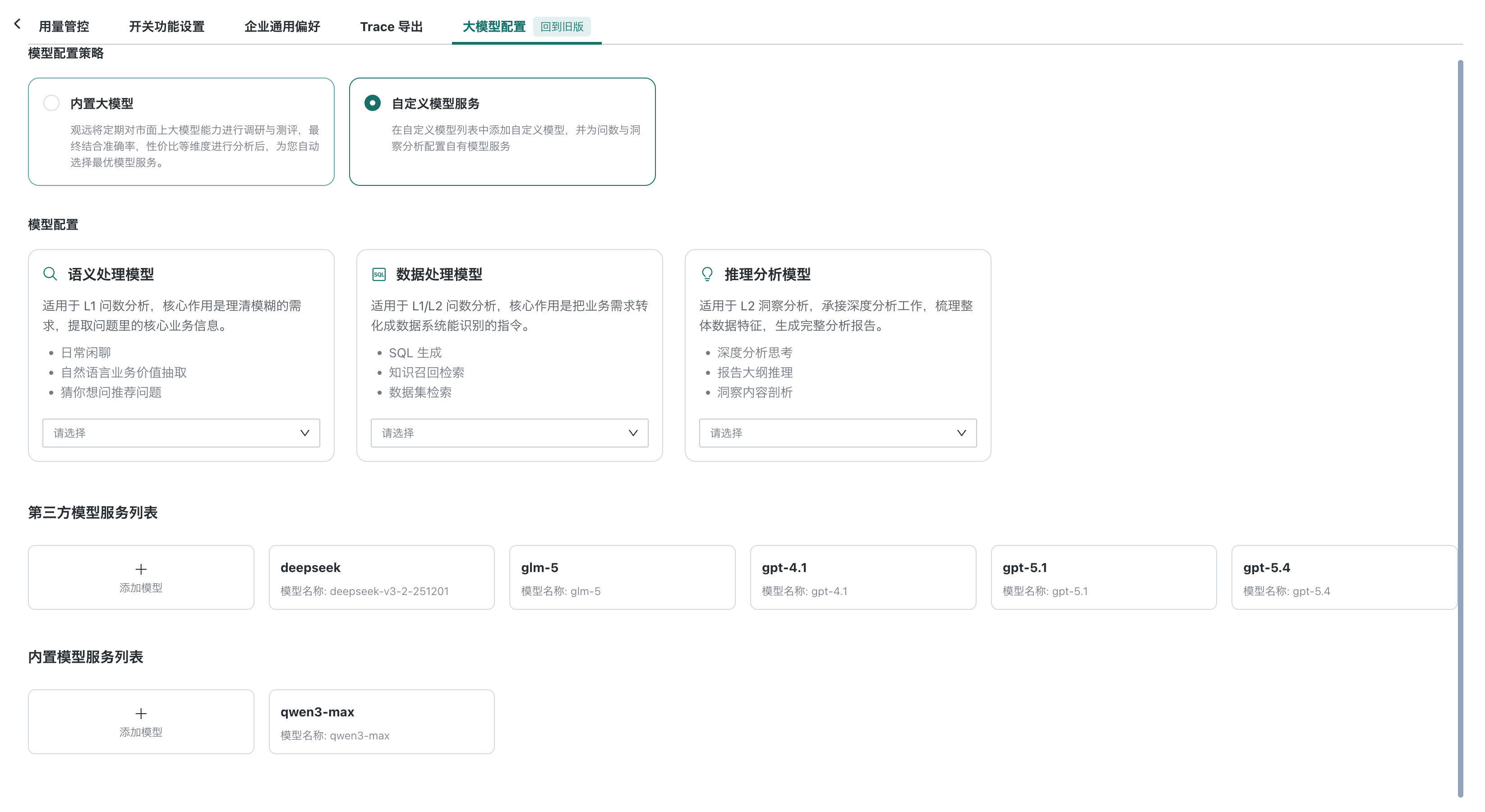Viewport: 1485px width, 812px height.
Task: Click the 内置模型服务列表 section heading
Action: coord(85,657)
